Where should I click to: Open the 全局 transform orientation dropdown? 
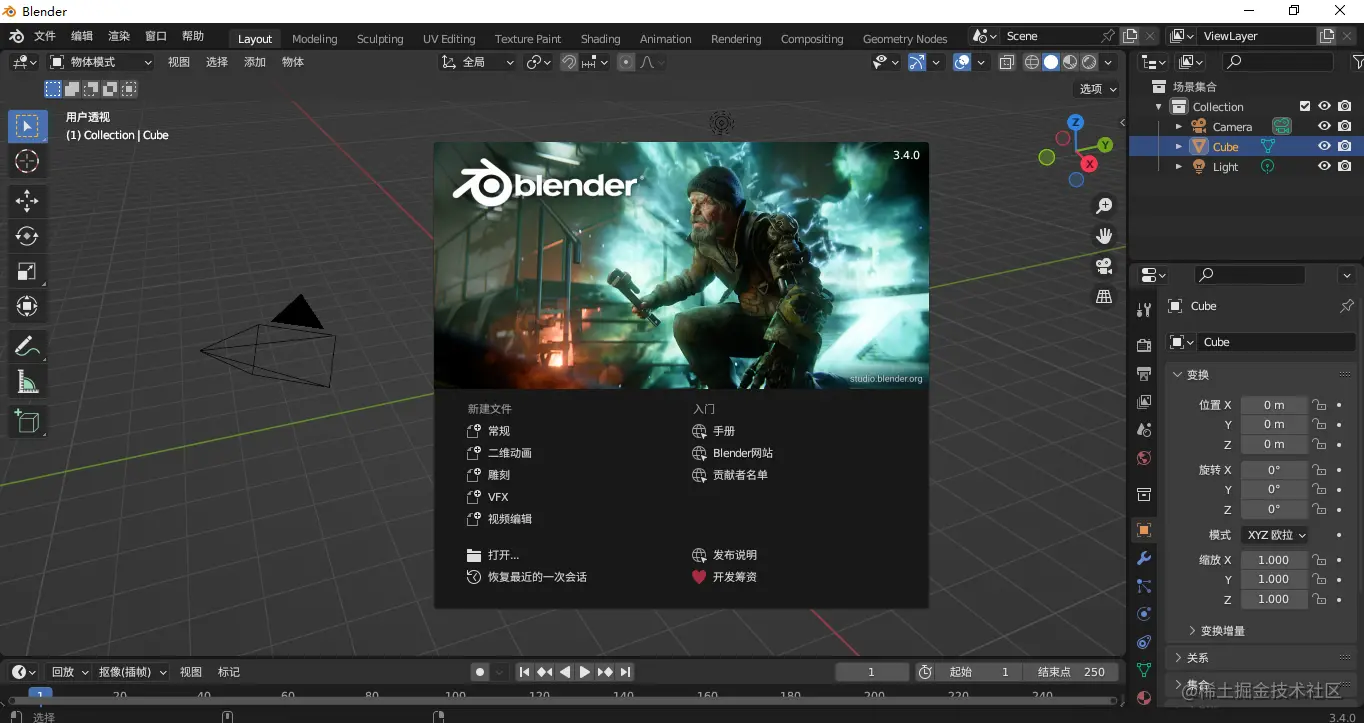(x=478, y=62)
